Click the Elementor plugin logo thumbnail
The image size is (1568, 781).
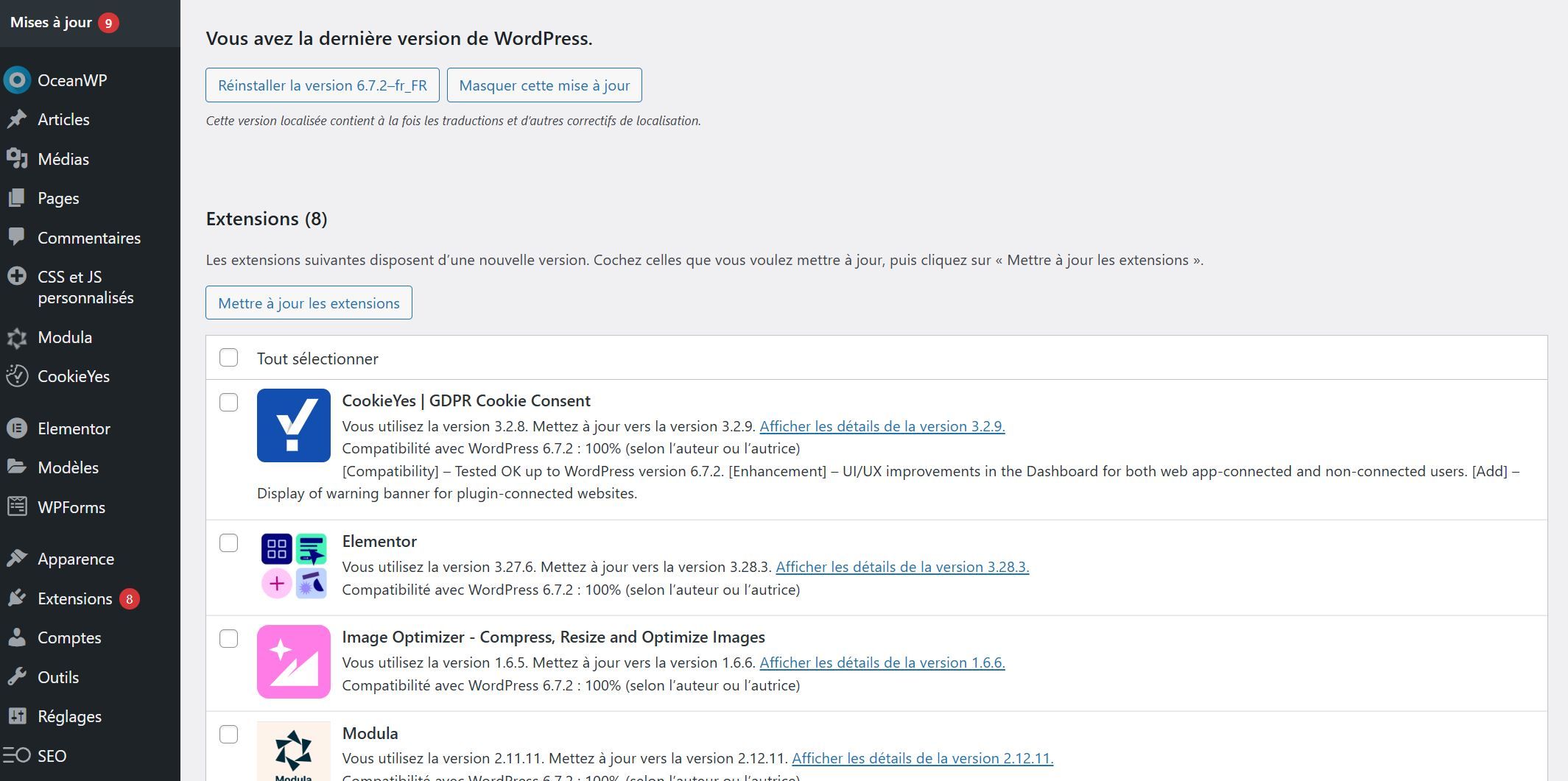click(x=294, y=566)
